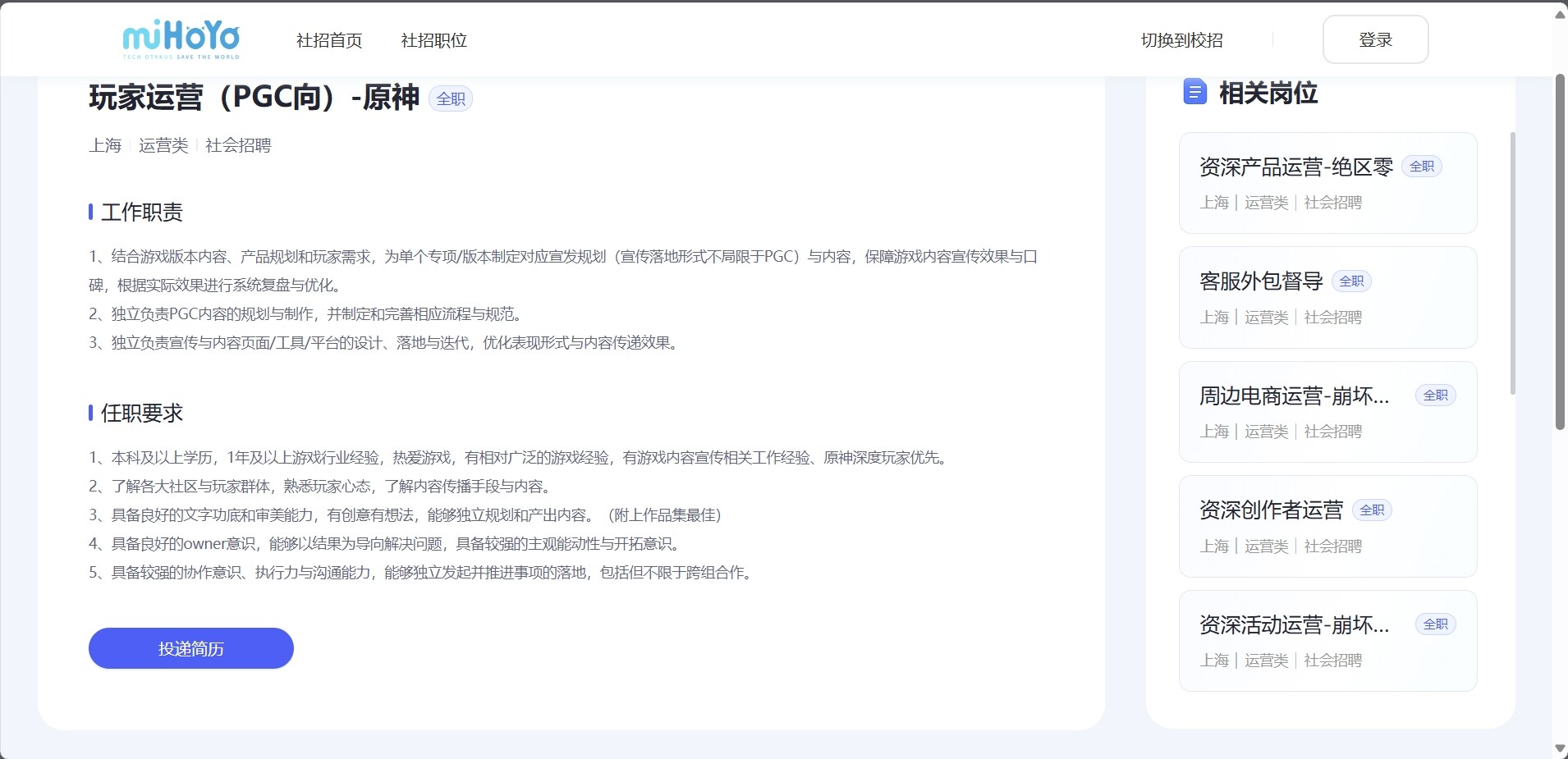Click the document icon beside 相关岗位
1568x759 pixels.
point(1194,92)
